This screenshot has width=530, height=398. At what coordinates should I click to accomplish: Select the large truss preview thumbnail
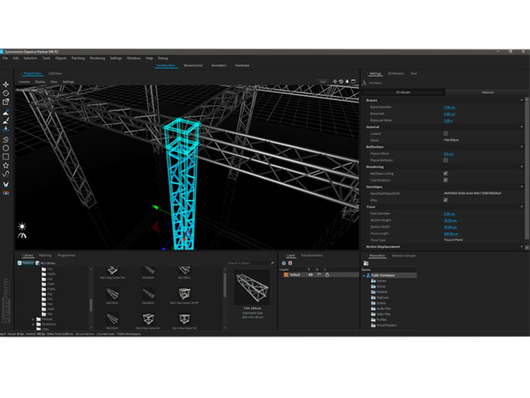252,287
